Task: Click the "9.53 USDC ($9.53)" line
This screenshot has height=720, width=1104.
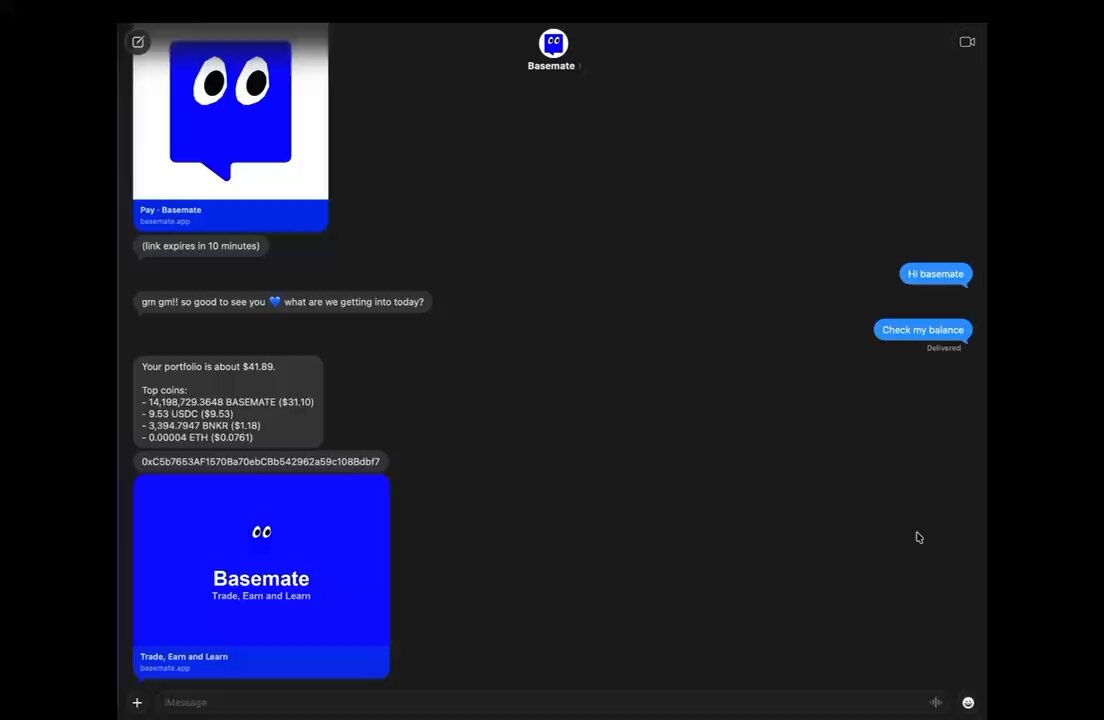Action: [x=187, y=414]
